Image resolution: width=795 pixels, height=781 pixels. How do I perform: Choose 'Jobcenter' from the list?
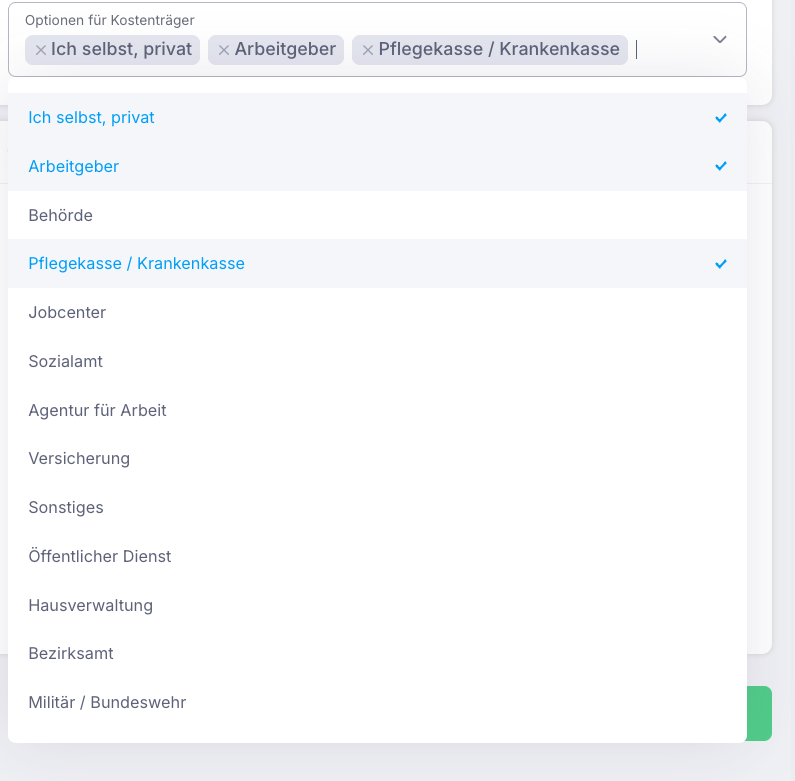[377, 312]
